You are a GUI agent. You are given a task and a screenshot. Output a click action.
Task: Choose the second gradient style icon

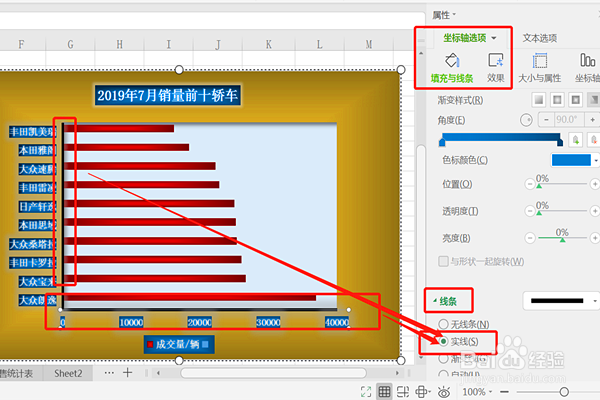[x=557, y=100]
